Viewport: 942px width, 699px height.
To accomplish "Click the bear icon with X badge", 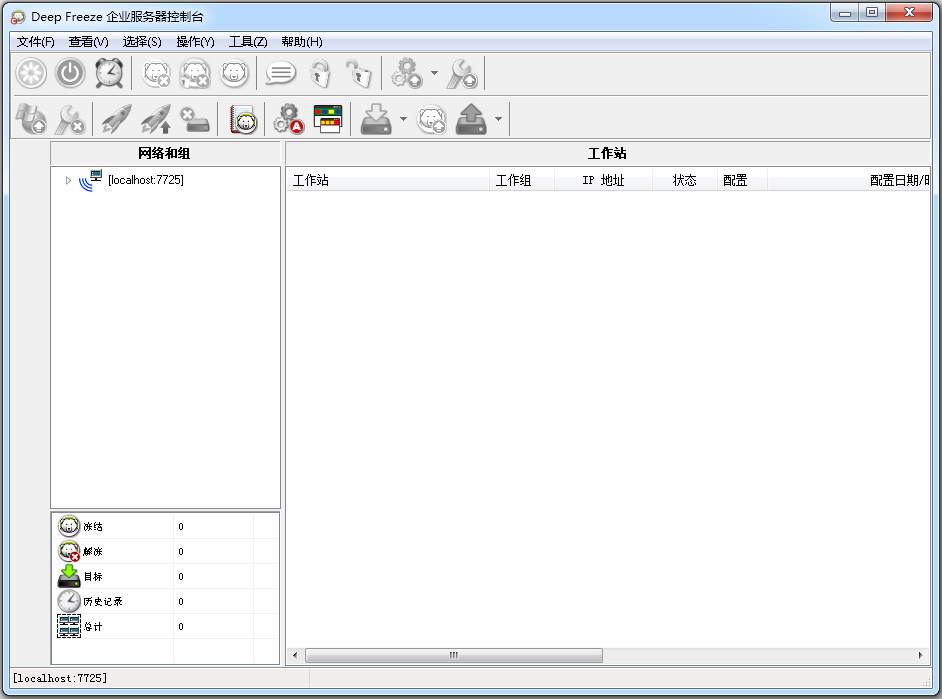I will coord(156,74).
